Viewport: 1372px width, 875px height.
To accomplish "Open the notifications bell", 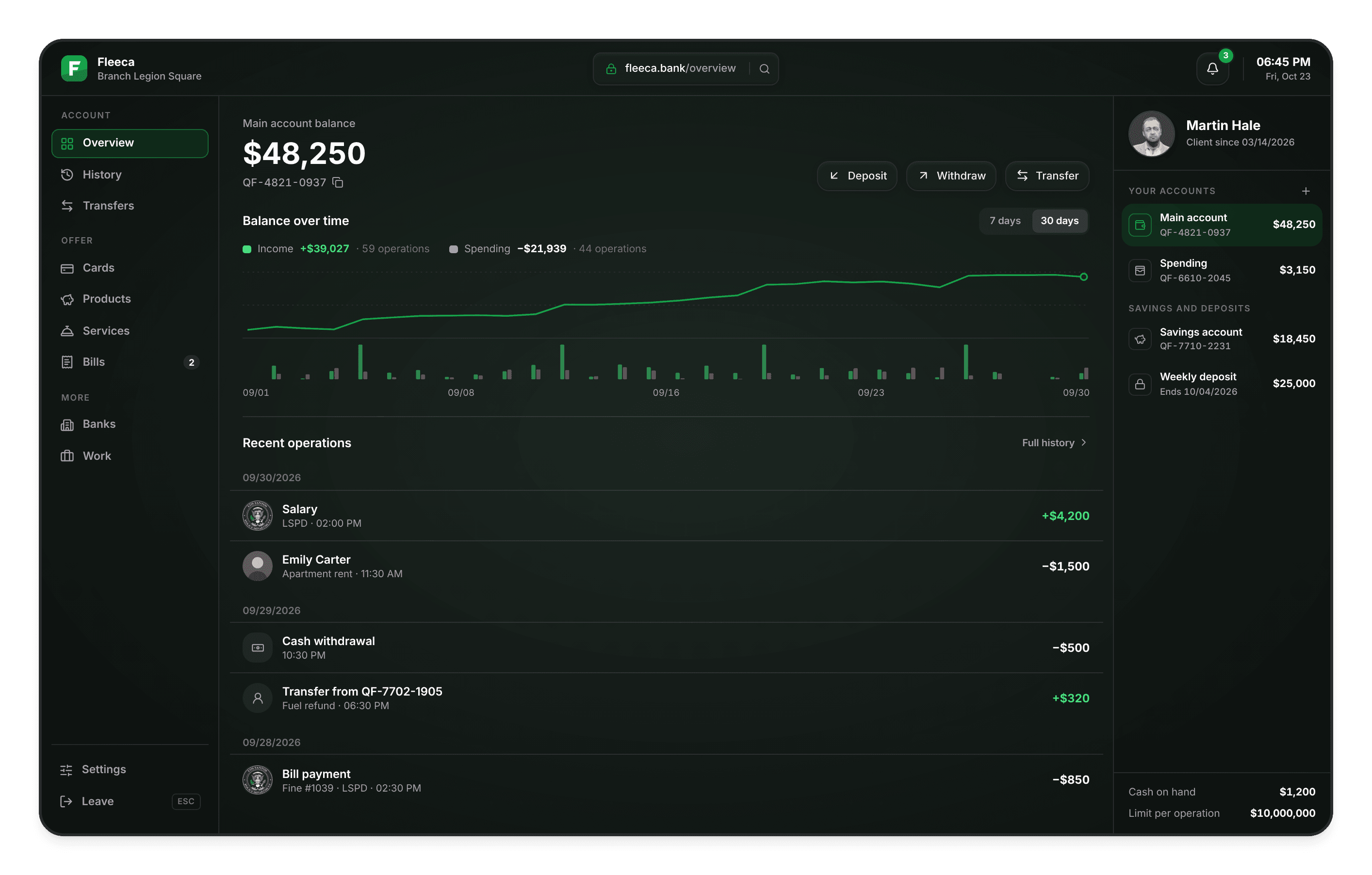I will [1212, 68].
